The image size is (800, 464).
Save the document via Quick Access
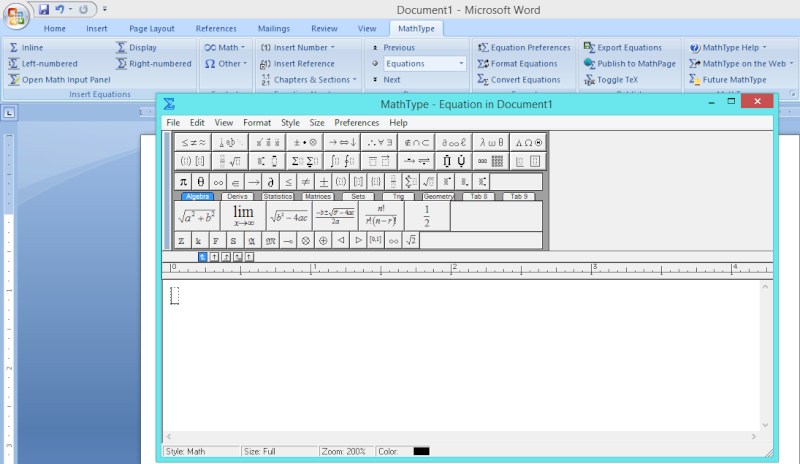(x=44, y=9)
